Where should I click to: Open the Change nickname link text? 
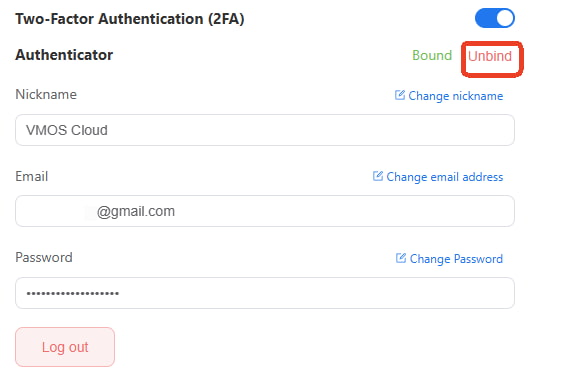point(456,96)
